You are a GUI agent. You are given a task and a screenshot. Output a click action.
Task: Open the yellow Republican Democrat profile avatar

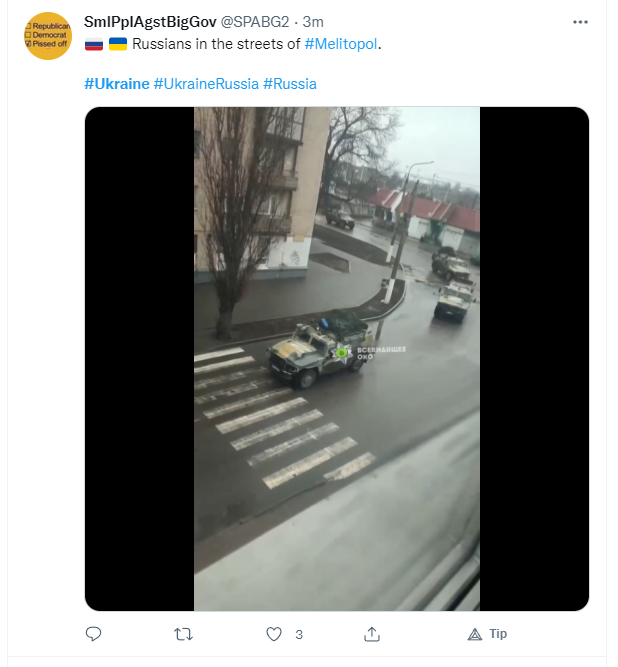(x=48, y=36)
